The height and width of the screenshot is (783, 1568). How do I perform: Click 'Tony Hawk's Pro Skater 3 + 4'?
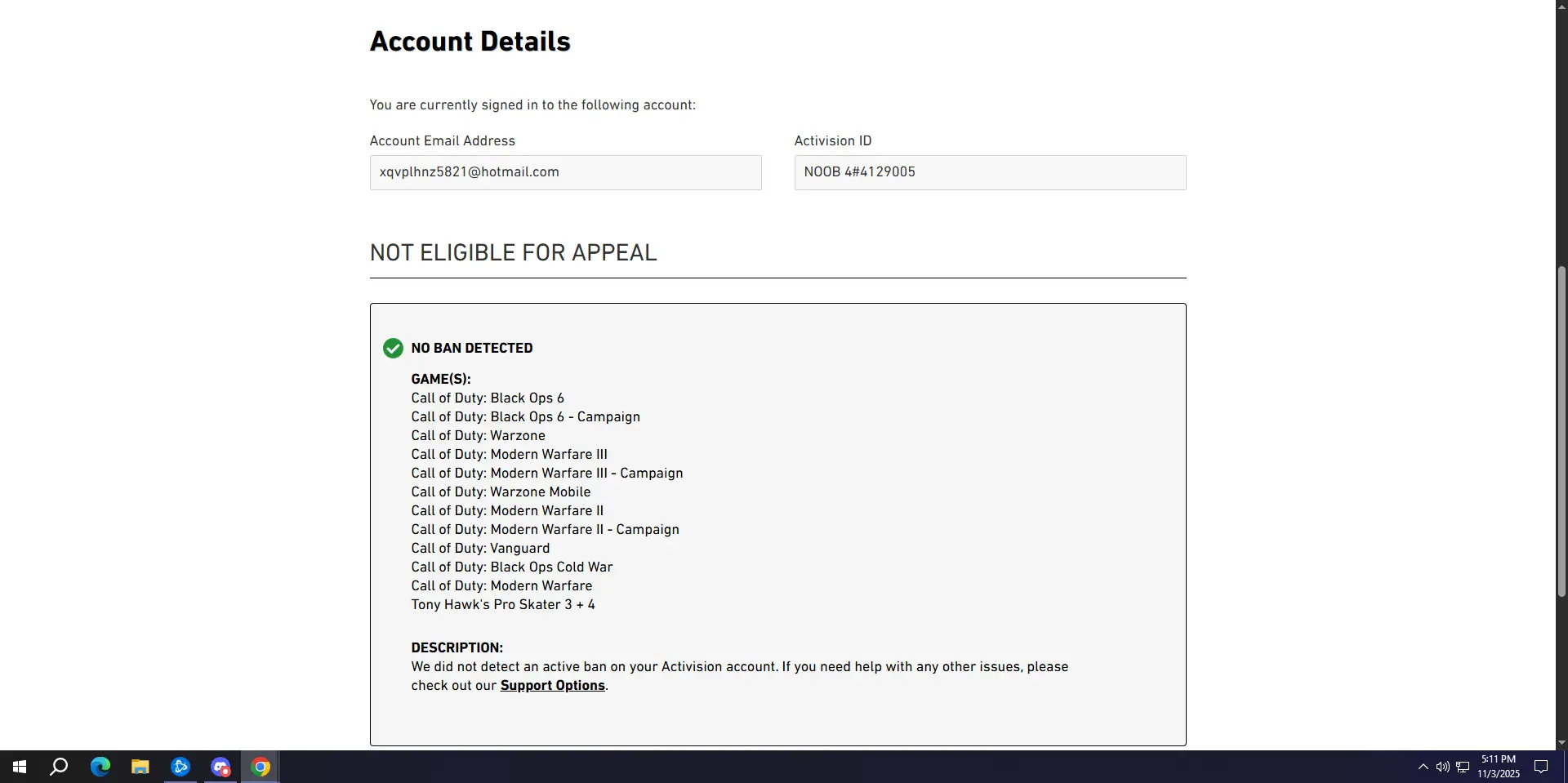(503, 605)
